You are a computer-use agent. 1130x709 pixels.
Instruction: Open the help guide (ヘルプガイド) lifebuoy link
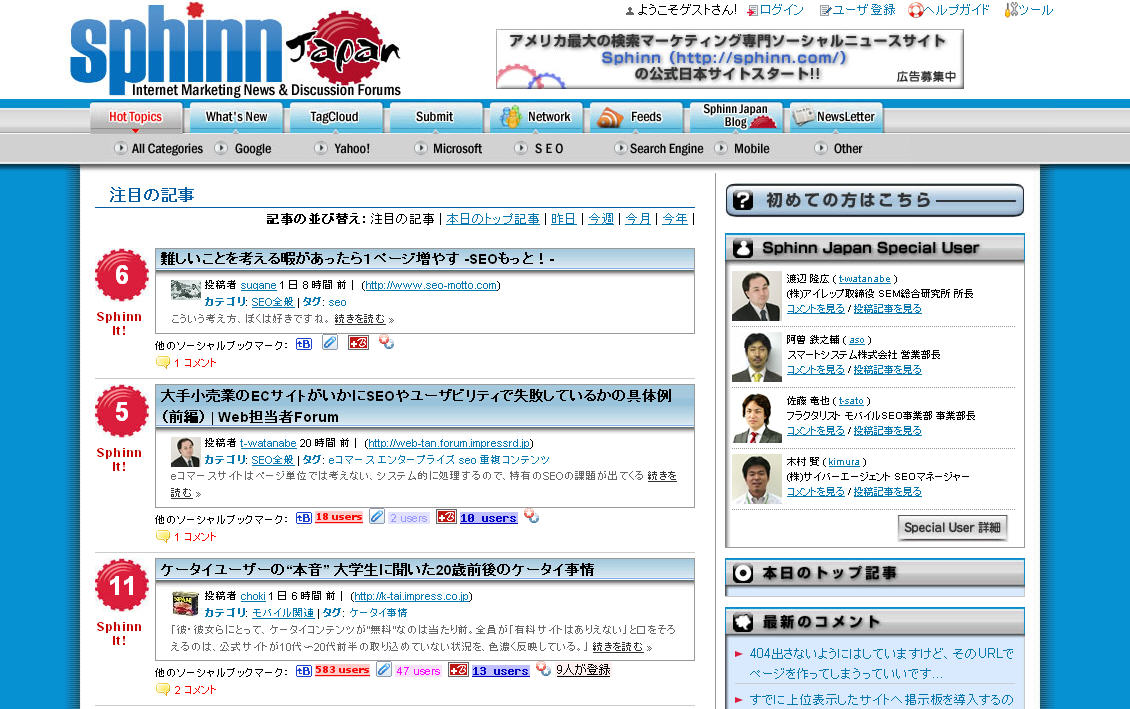point(949,10)
